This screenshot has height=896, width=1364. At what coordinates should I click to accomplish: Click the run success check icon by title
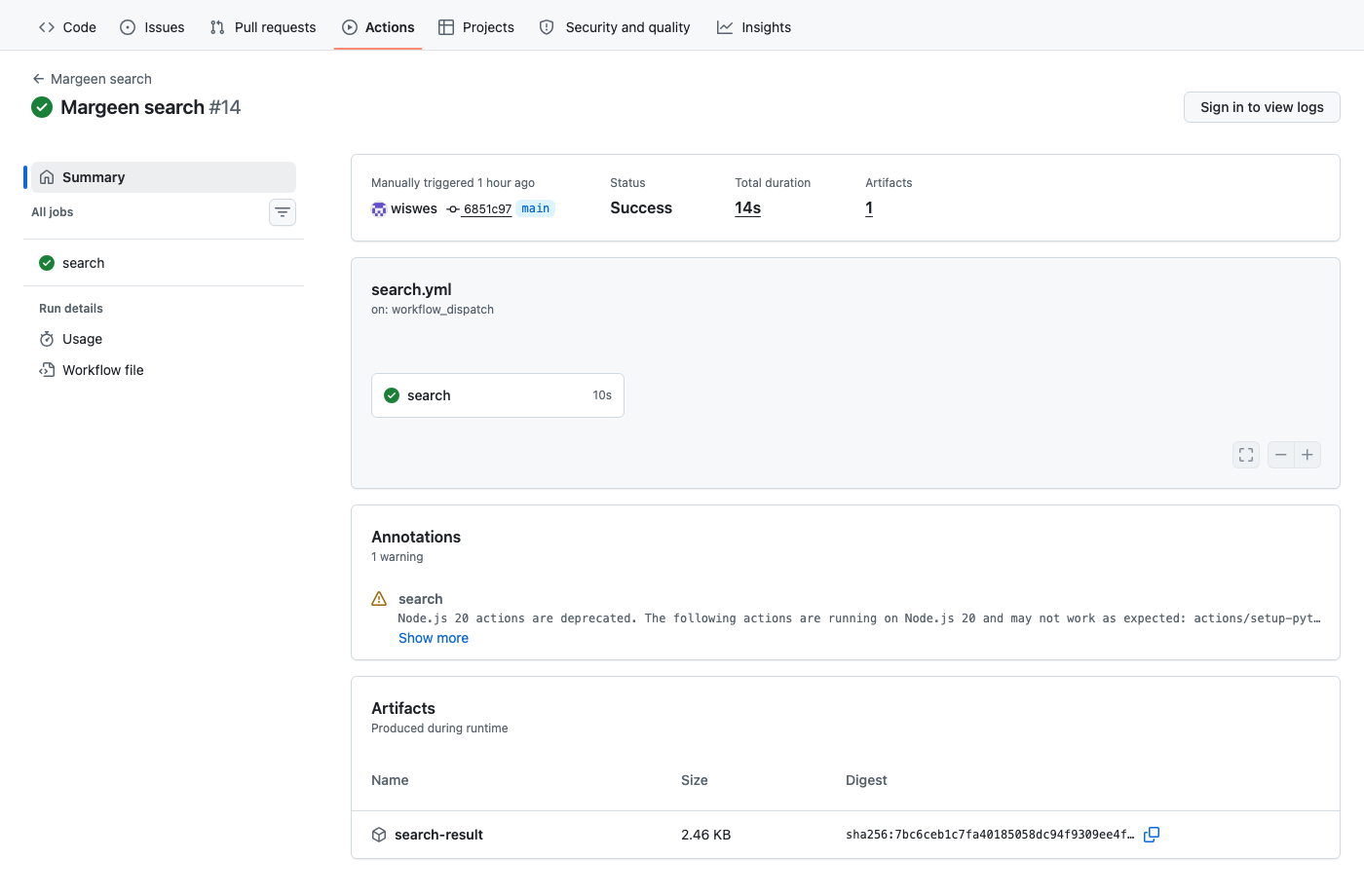pos(42,107)
